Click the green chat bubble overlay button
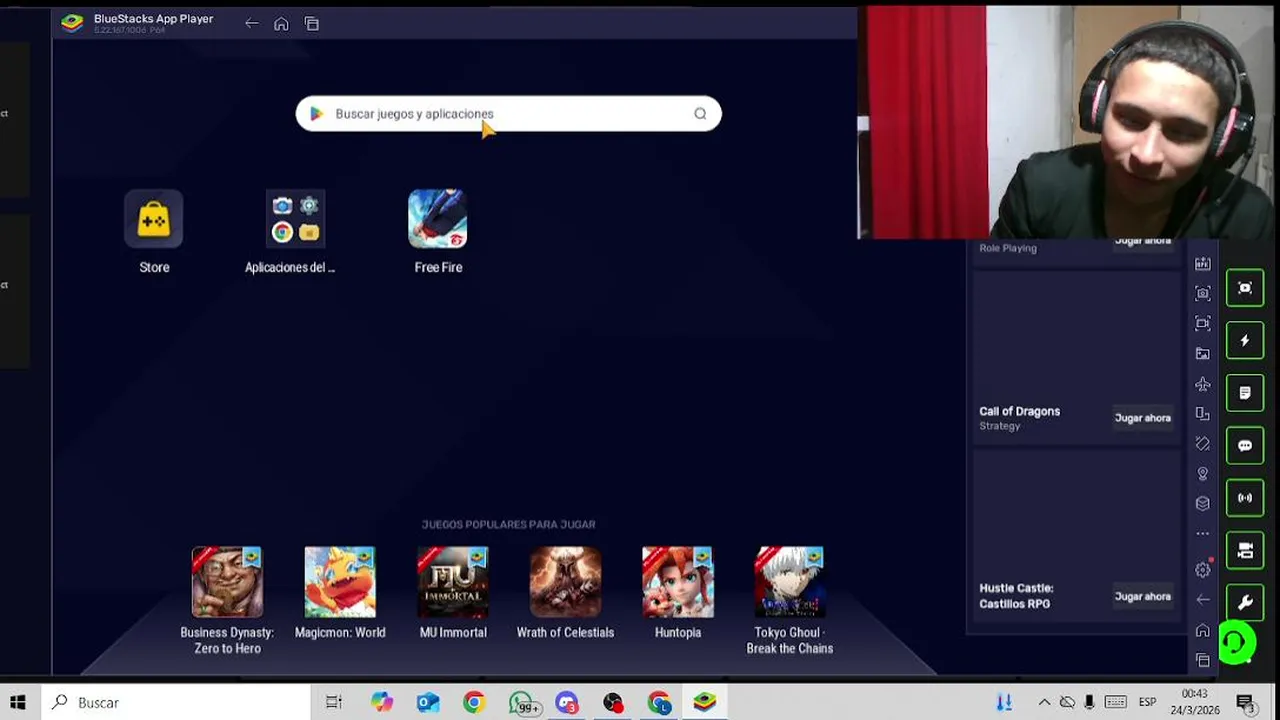 tap(1245, 446)
